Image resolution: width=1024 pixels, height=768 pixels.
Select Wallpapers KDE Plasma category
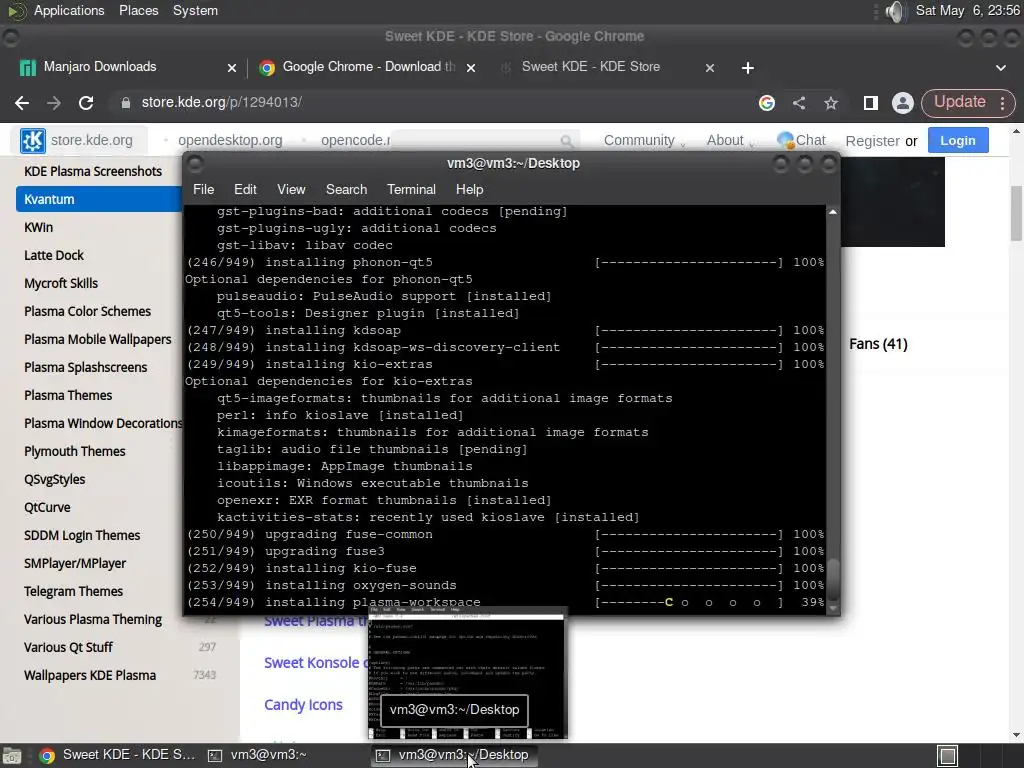[x=90, y=675]
